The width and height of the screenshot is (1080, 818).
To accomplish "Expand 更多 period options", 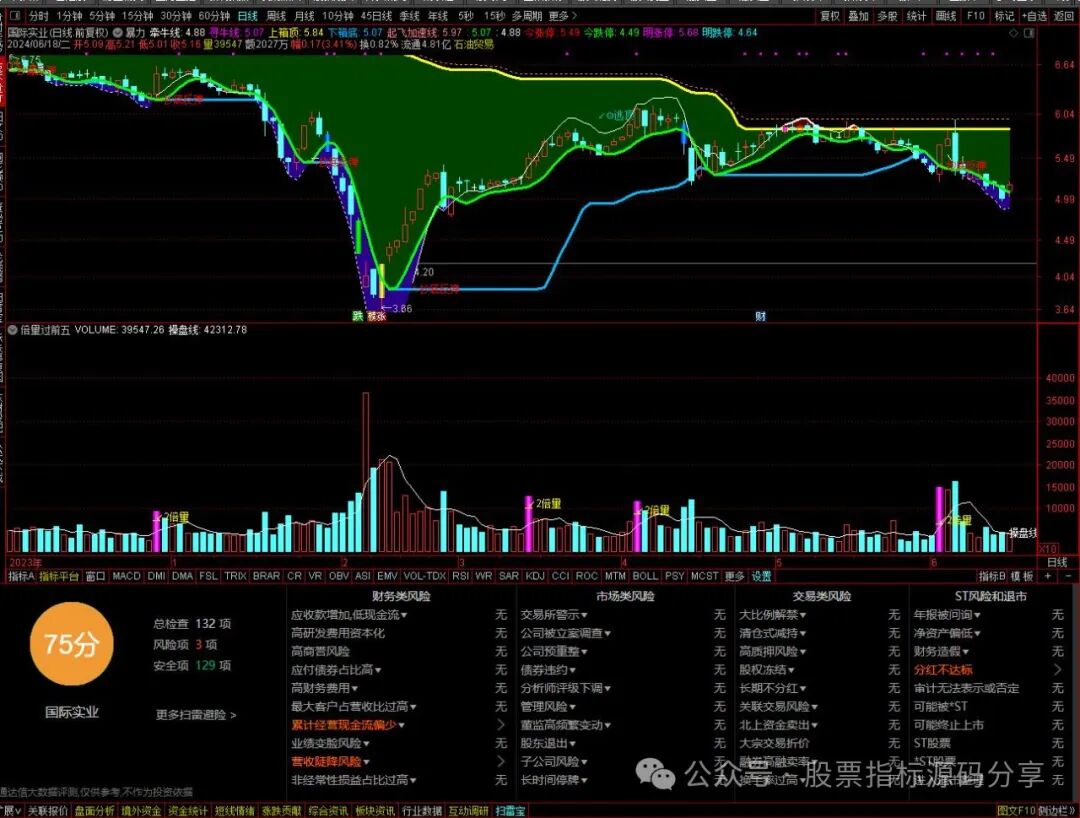I will [x=563, y=15].
